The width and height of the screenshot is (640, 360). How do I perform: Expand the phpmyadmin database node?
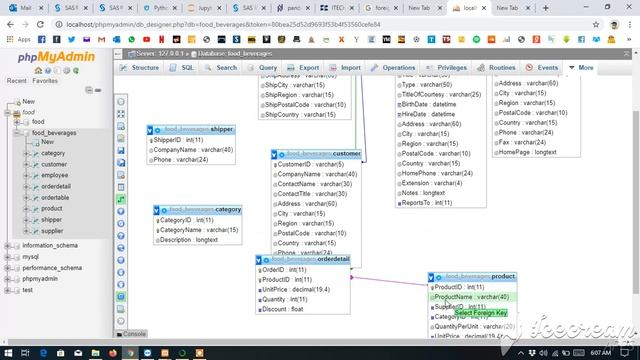(7, 279)
